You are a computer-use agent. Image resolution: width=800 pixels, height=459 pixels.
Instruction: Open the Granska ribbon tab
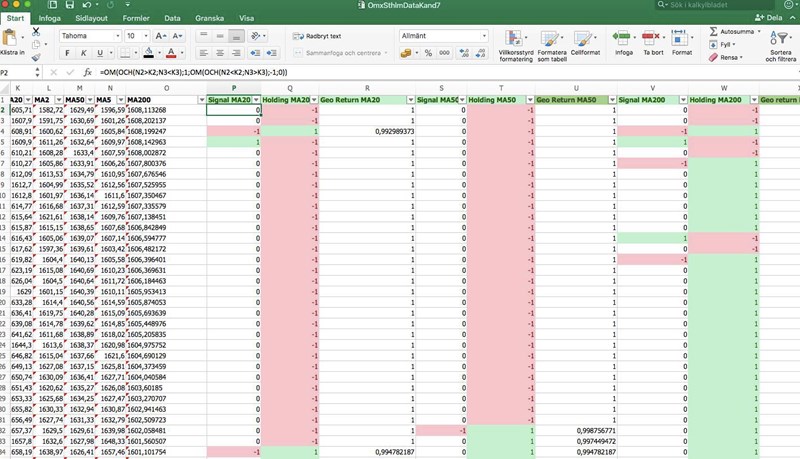click(209, 18)
